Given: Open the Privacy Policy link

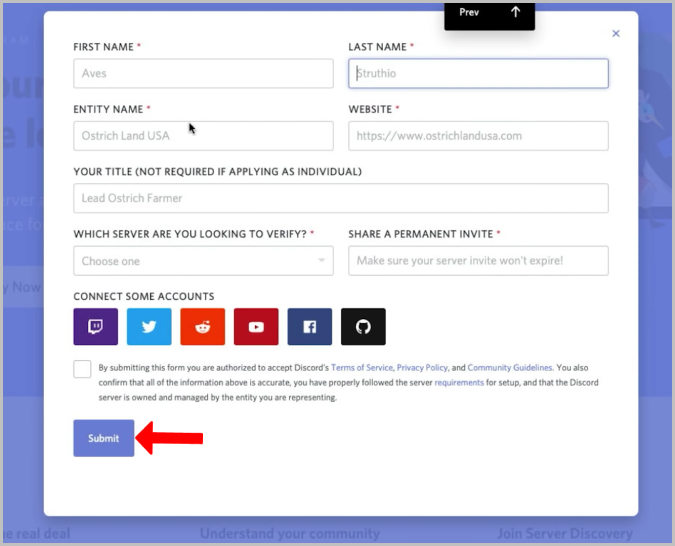Looking at the screenshot, I should [x=422, y=368].
